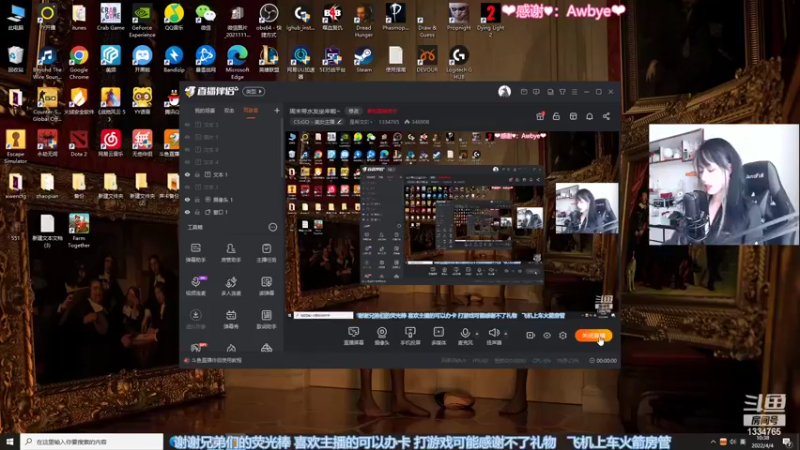Open the danmaku assistant tool
The height and width of the screenshot is (450, 800).
[195, 253]
